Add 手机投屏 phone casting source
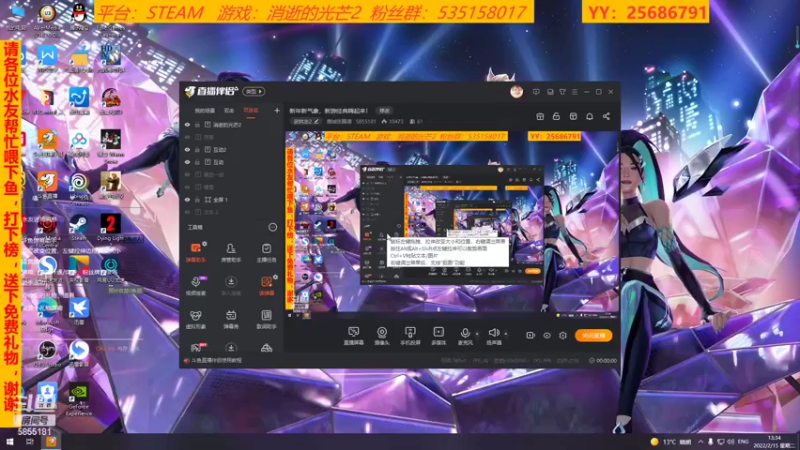 (x=410, y=336)
